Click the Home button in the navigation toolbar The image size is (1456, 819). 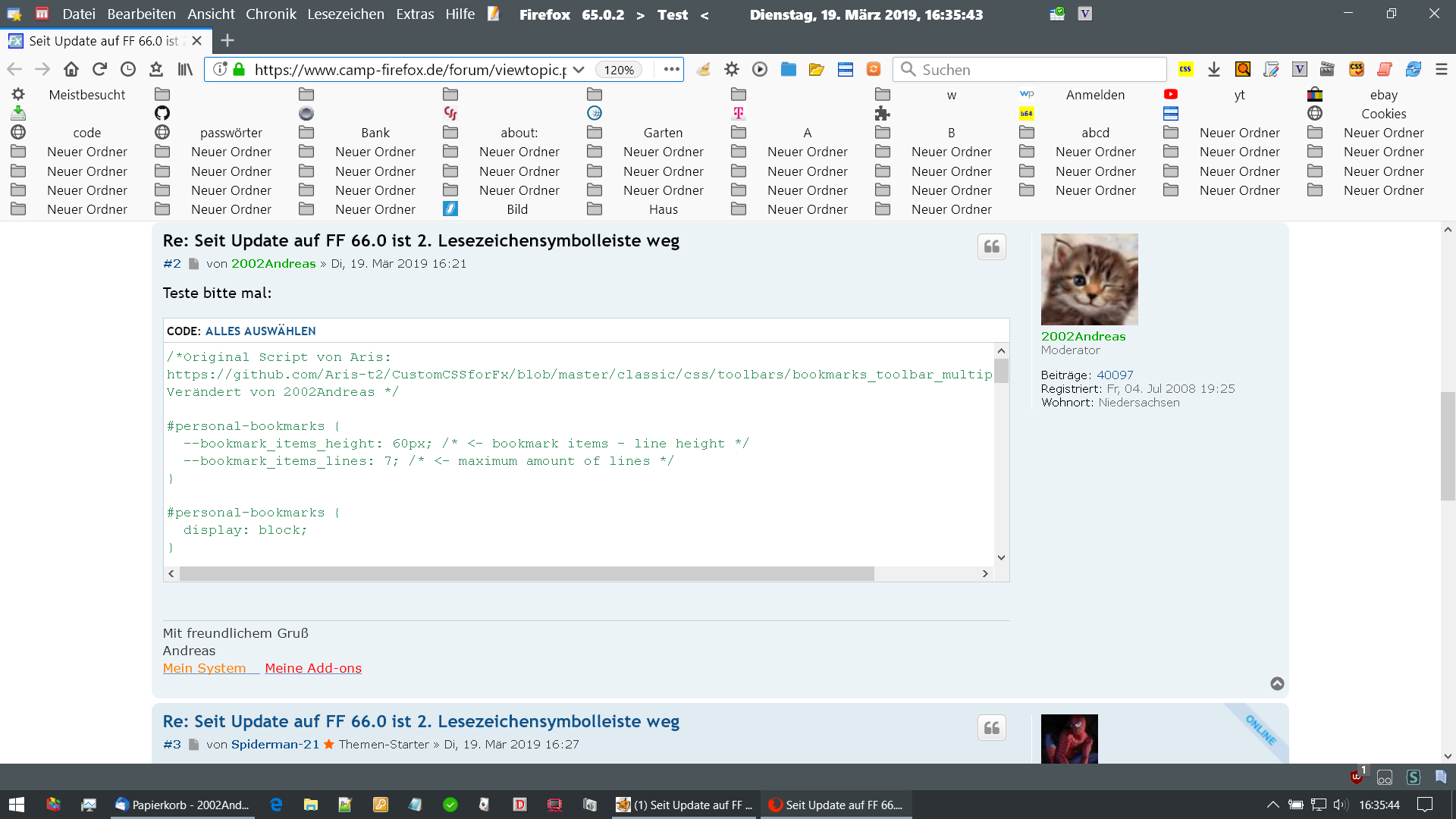tap(71, 70)
